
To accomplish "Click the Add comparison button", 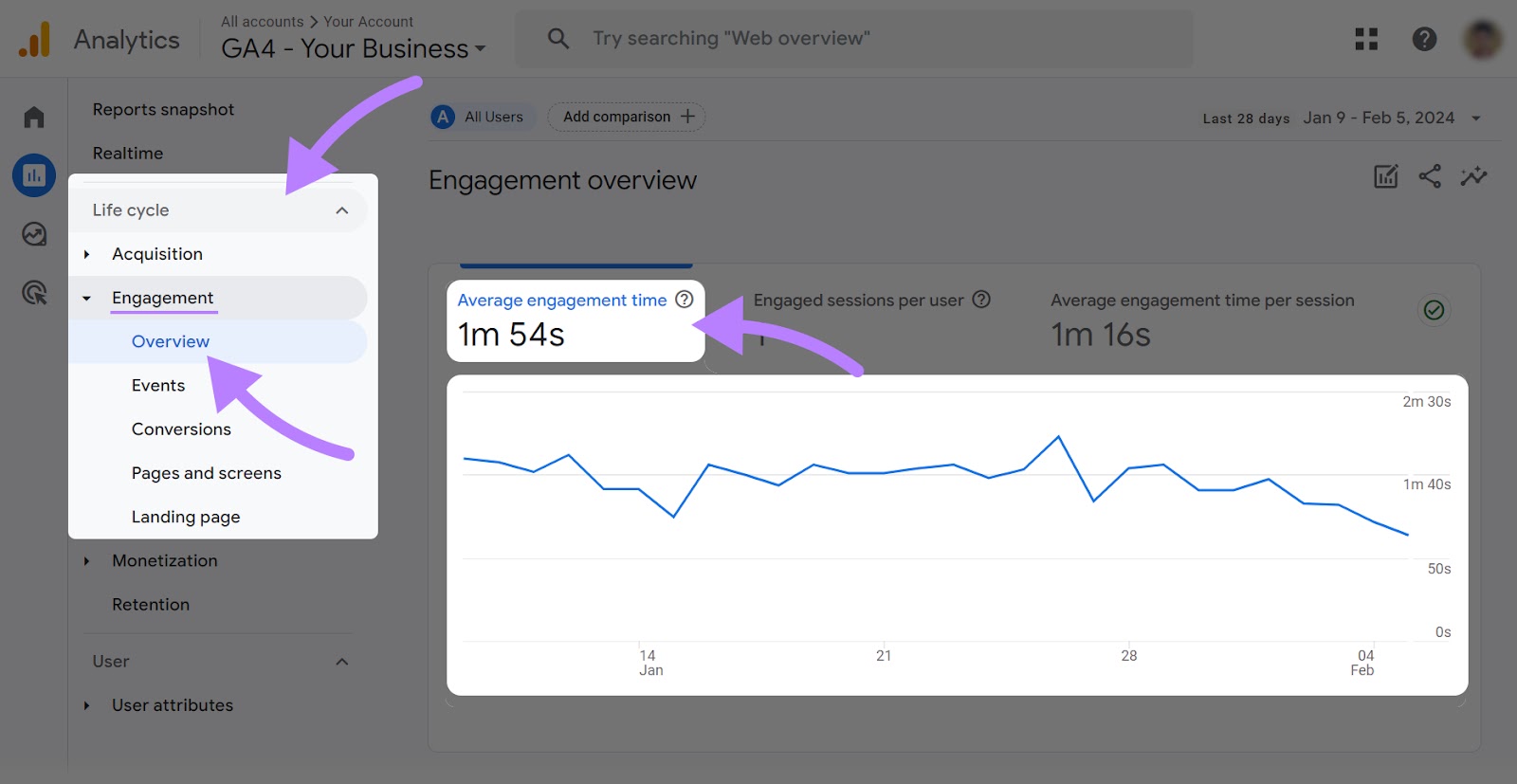I will (x=627, y=117).
